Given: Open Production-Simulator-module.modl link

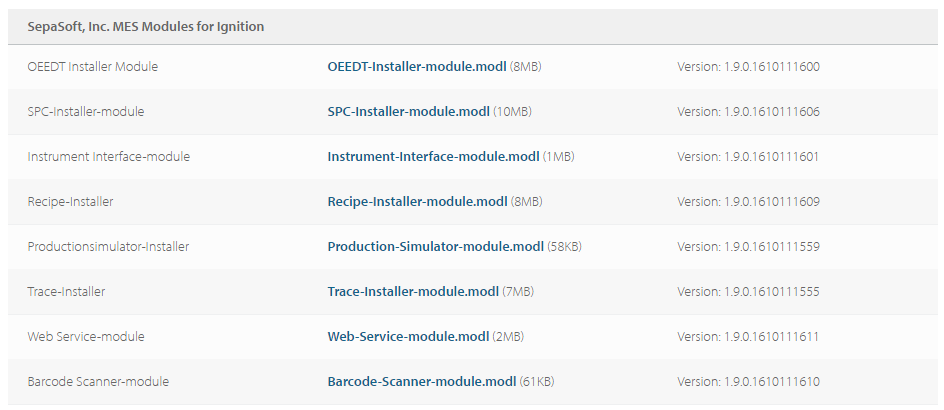Looking at the screenshot, I should [436, 246].
